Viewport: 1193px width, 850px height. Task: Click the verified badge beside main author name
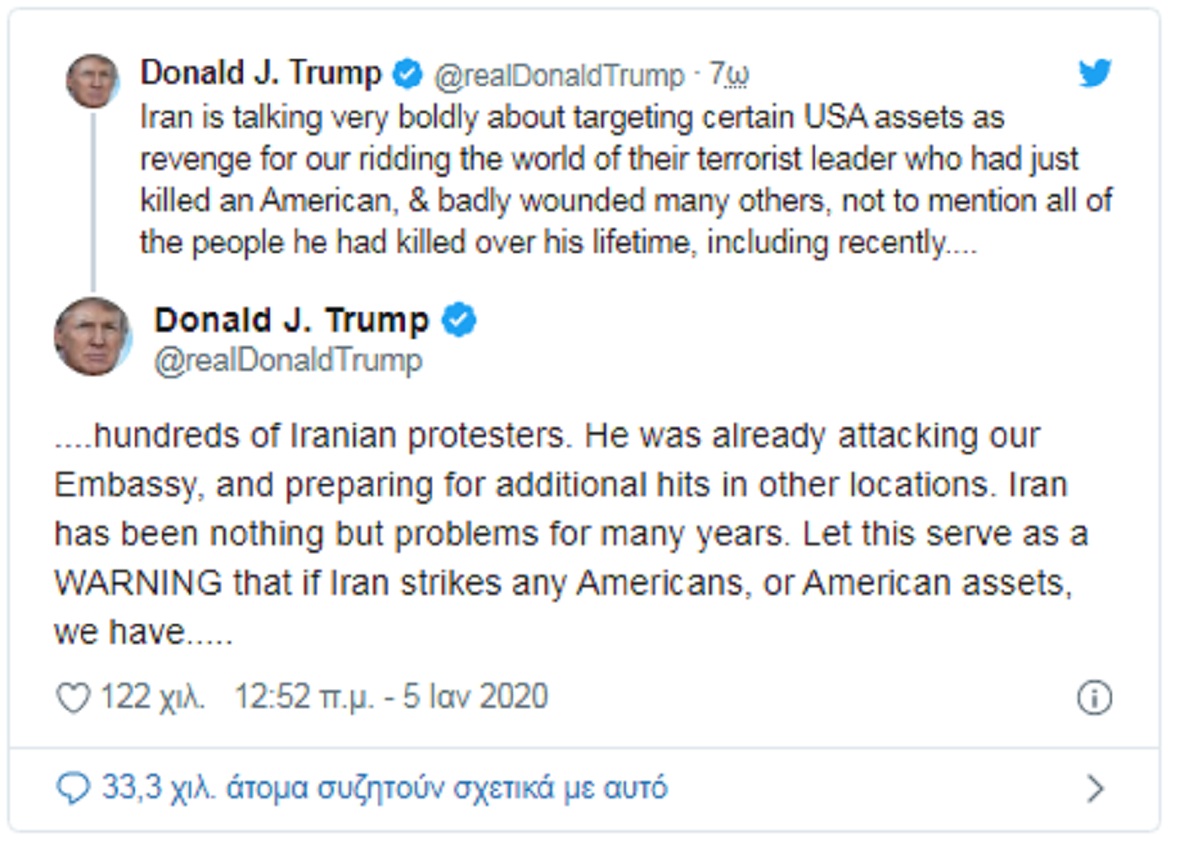pos(459,321)
